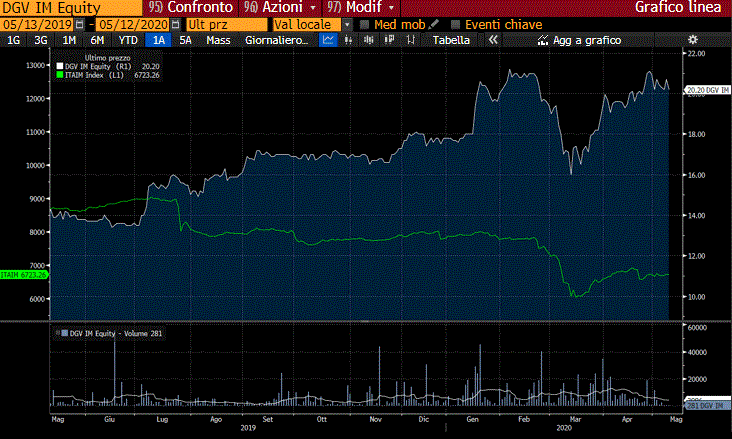This screenshot has height=439, width=732.
Task: Select the 1M time range tab
Action: 69,40
